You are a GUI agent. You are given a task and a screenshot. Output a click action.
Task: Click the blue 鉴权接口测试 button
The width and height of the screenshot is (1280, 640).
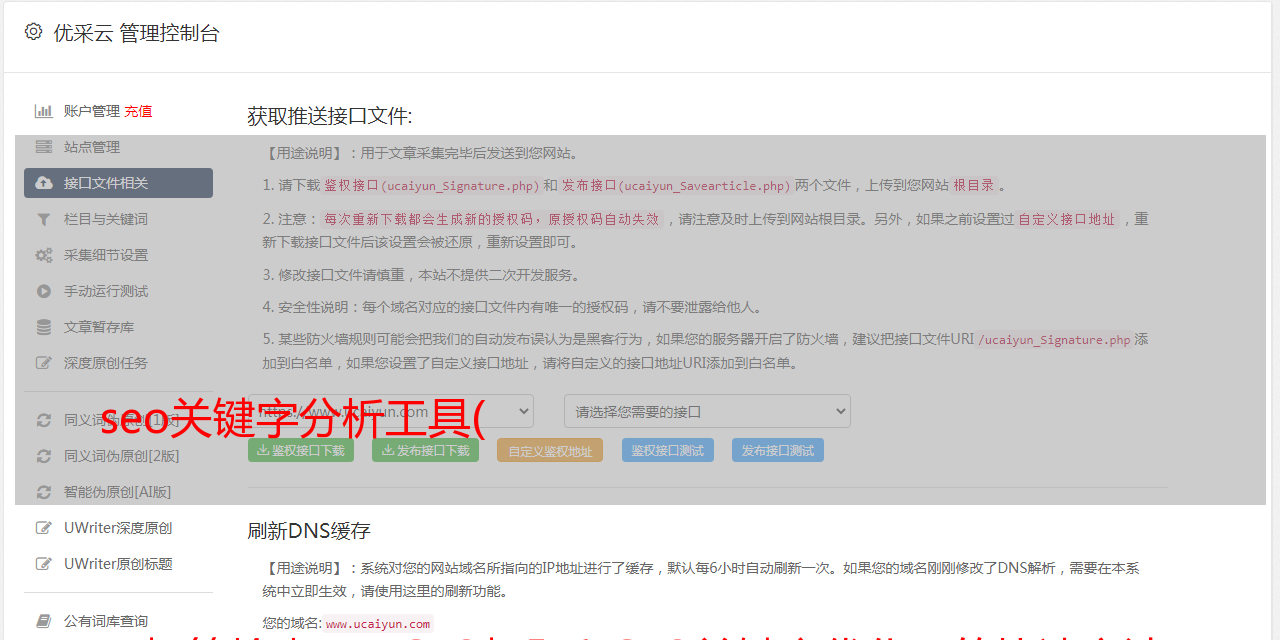668,450
